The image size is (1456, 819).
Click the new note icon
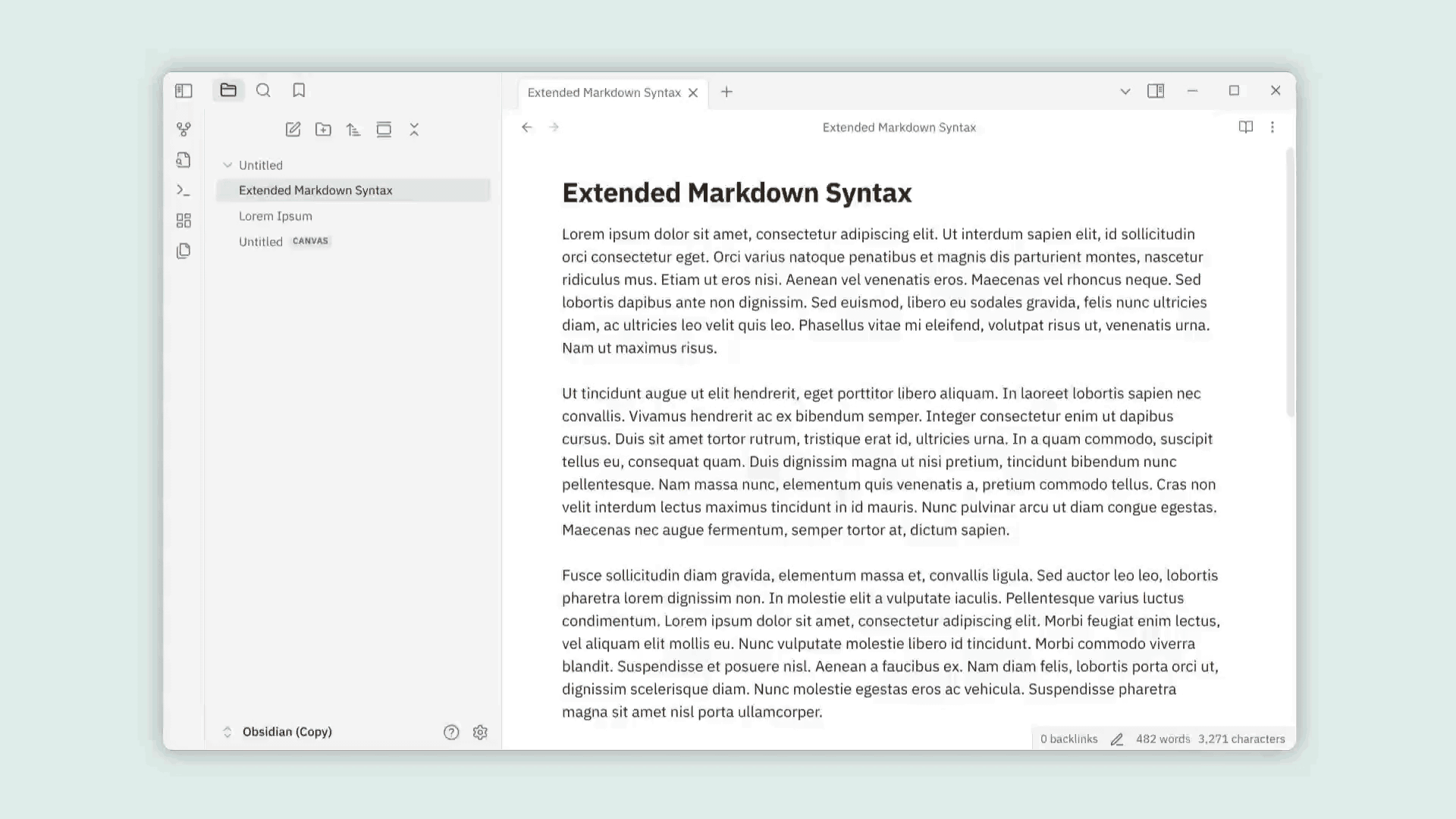293,130
